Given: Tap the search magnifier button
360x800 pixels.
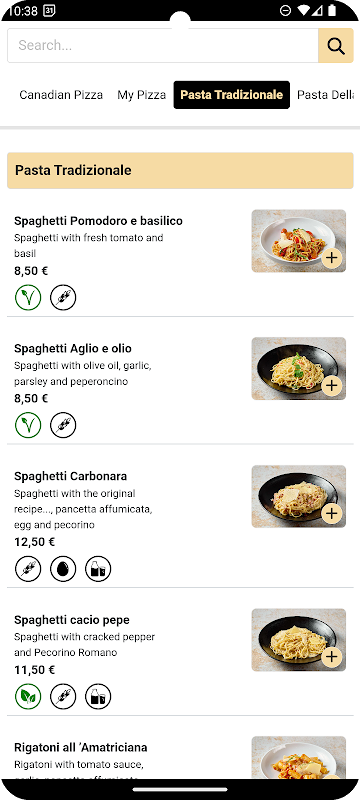Looking at the screenshot, I should pos(336,46).
